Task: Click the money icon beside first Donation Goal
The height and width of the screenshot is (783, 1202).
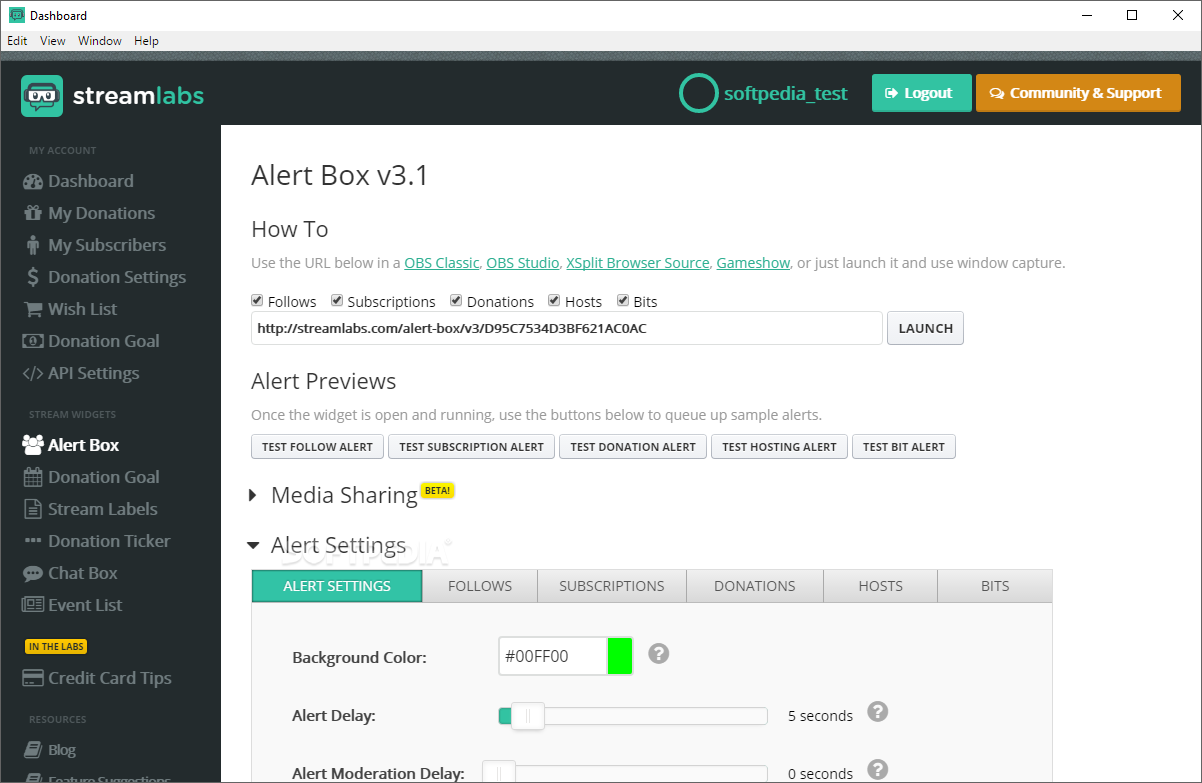Action: (x=33, y=341)
